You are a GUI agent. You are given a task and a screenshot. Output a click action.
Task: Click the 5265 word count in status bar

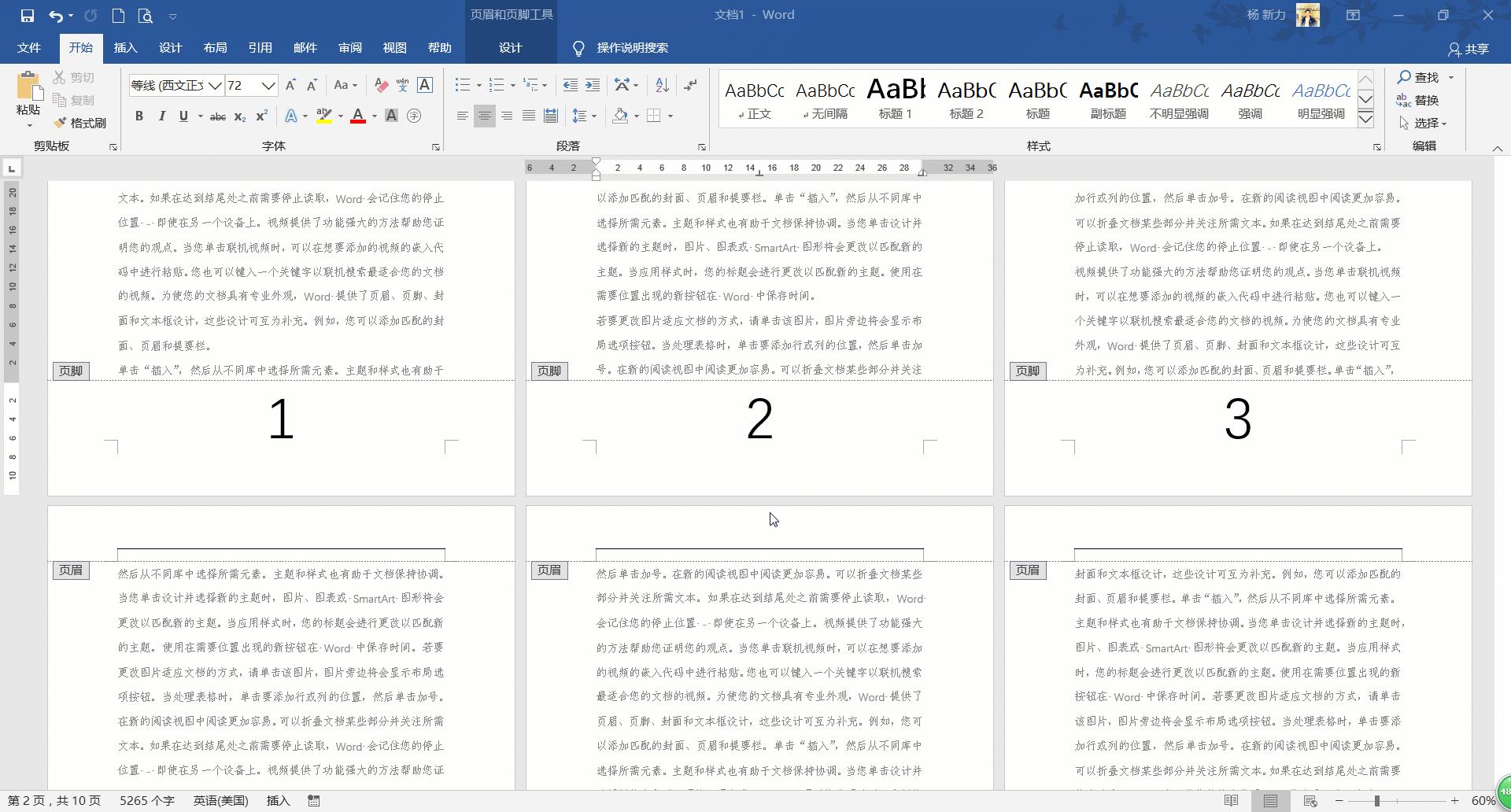146,800
